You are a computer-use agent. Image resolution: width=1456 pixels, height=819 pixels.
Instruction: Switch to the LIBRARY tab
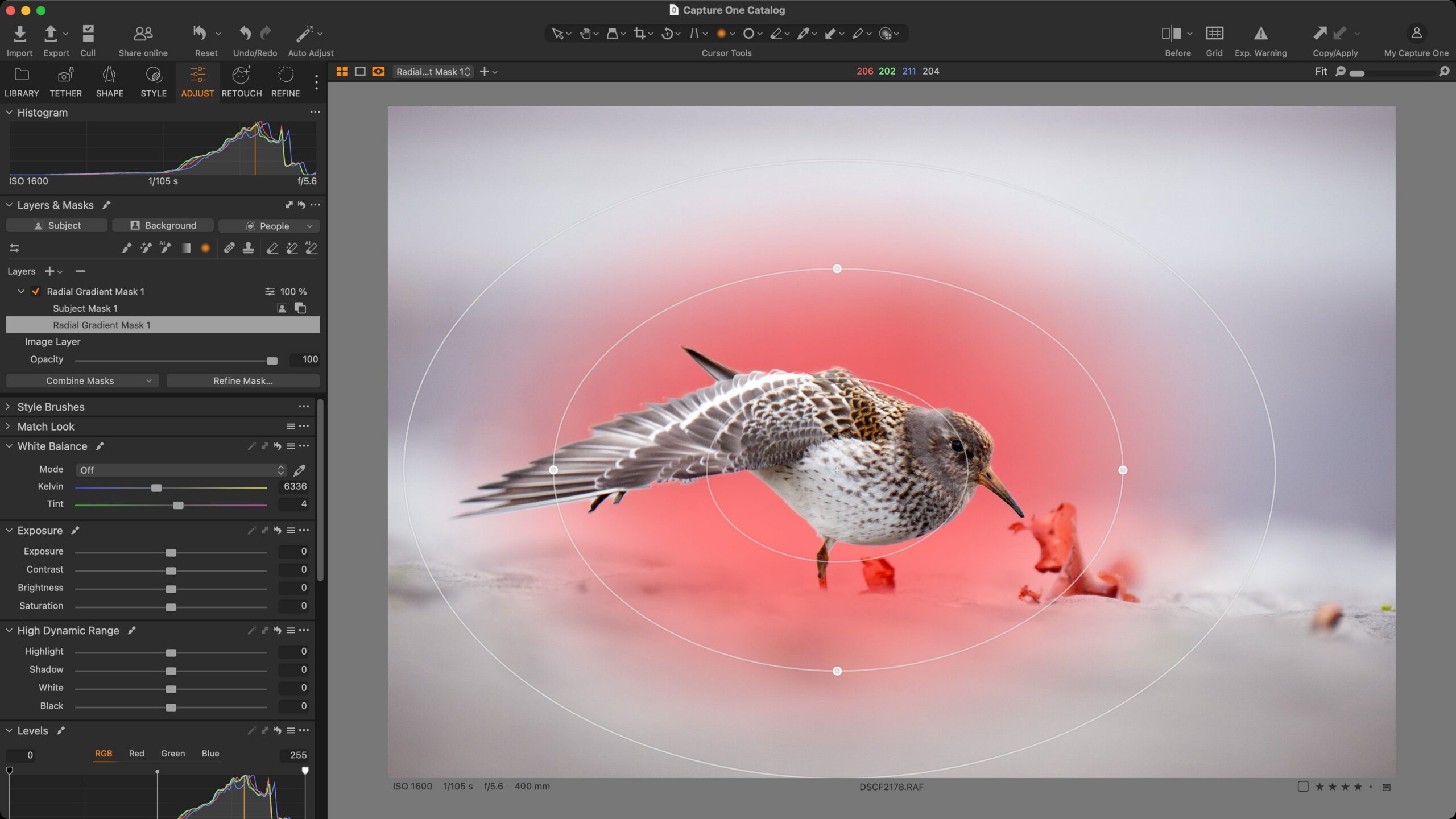point(21,82)
